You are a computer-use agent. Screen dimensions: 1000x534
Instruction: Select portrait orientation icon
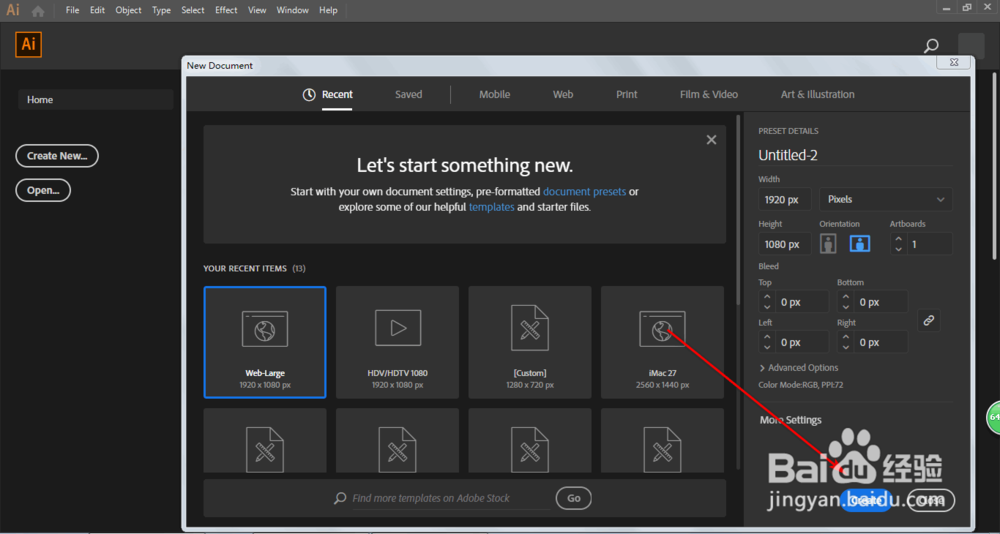pos(828,244)
